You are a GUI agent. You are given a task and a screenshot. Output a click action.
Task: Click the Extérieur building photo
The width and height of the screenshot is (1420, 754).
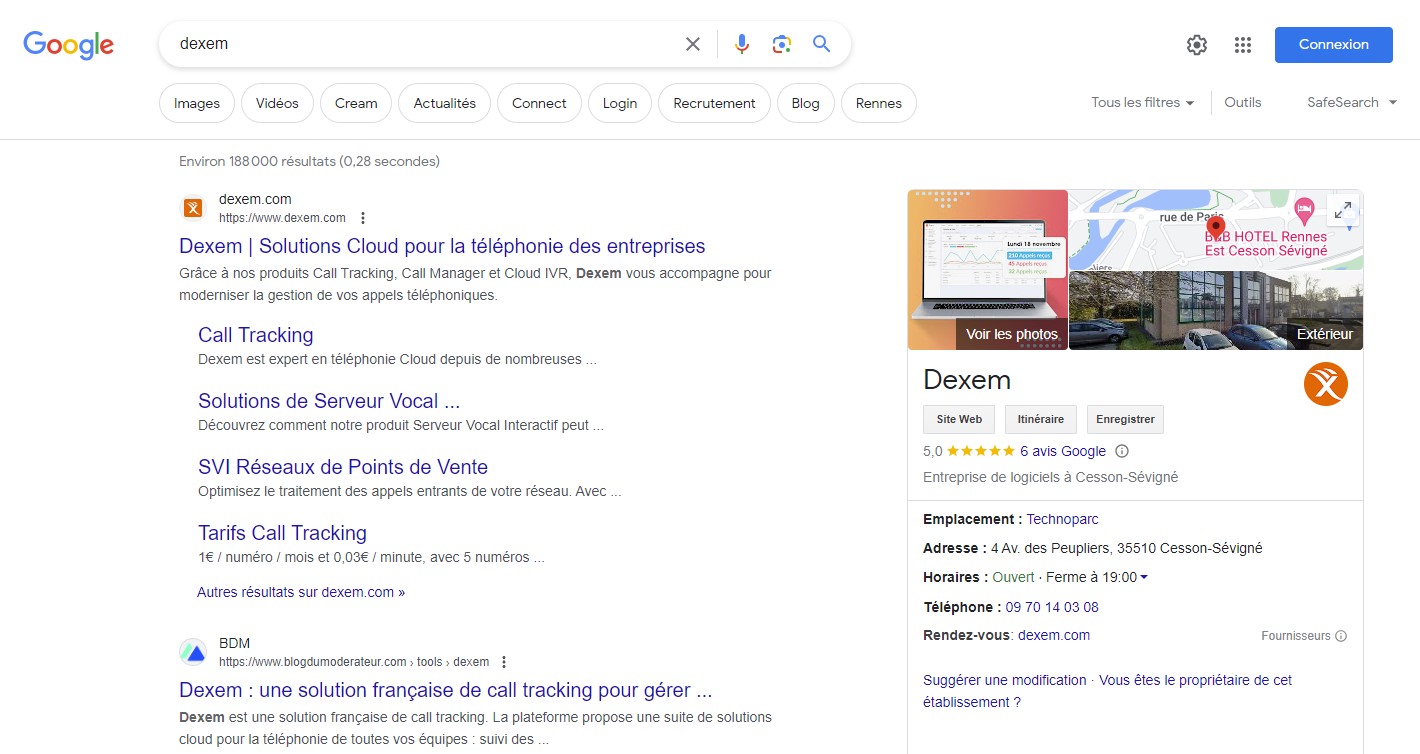(1216, 310)
